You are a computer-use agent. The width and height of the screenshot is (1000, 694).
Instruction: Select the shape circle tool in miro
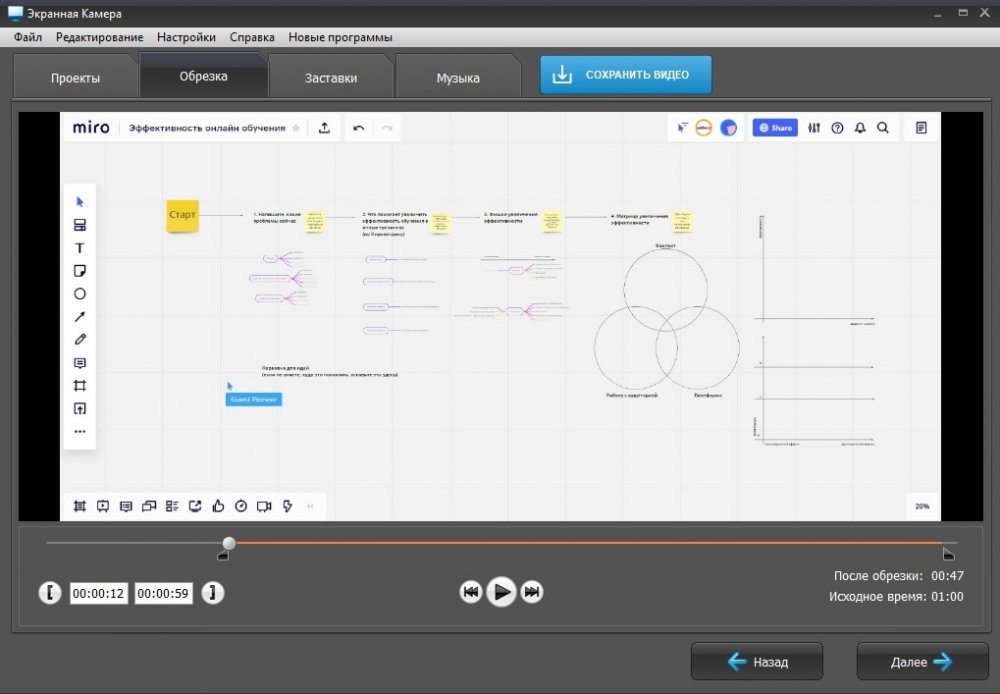[80, 294]
